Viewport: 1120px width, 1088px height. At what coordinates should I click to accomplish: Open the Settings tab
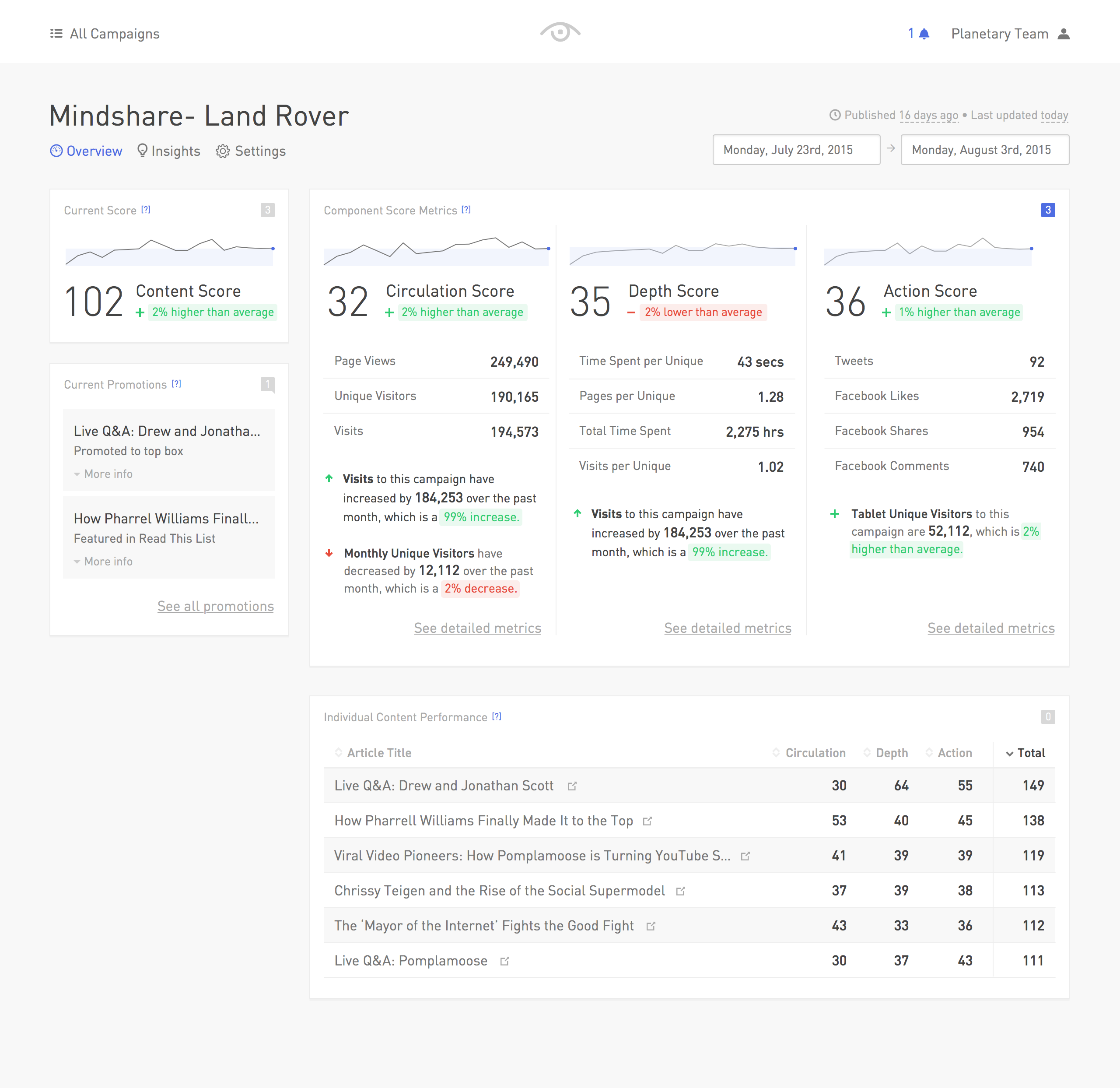coord(251,151)
